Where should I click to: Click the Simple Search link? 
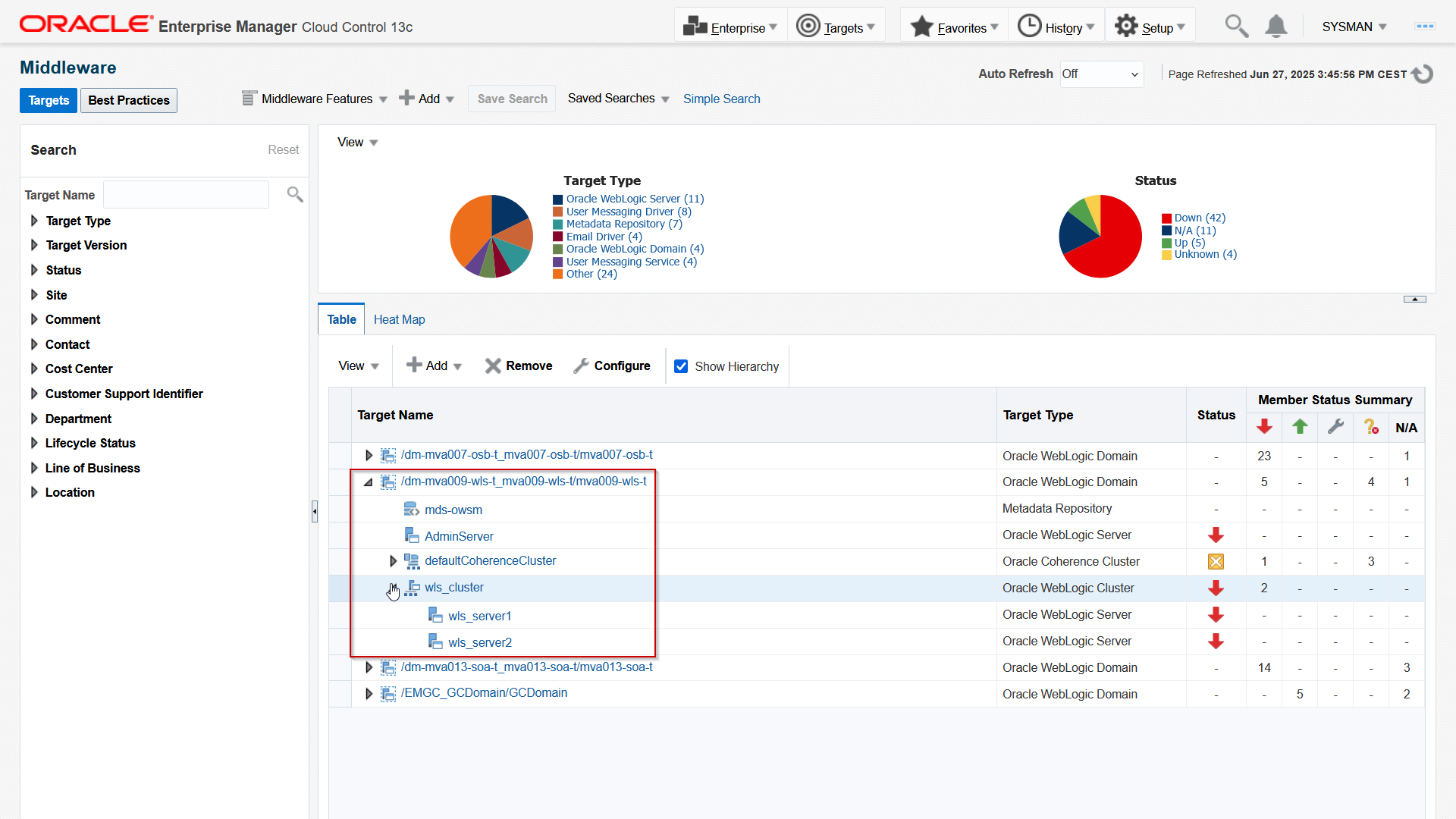721,99
